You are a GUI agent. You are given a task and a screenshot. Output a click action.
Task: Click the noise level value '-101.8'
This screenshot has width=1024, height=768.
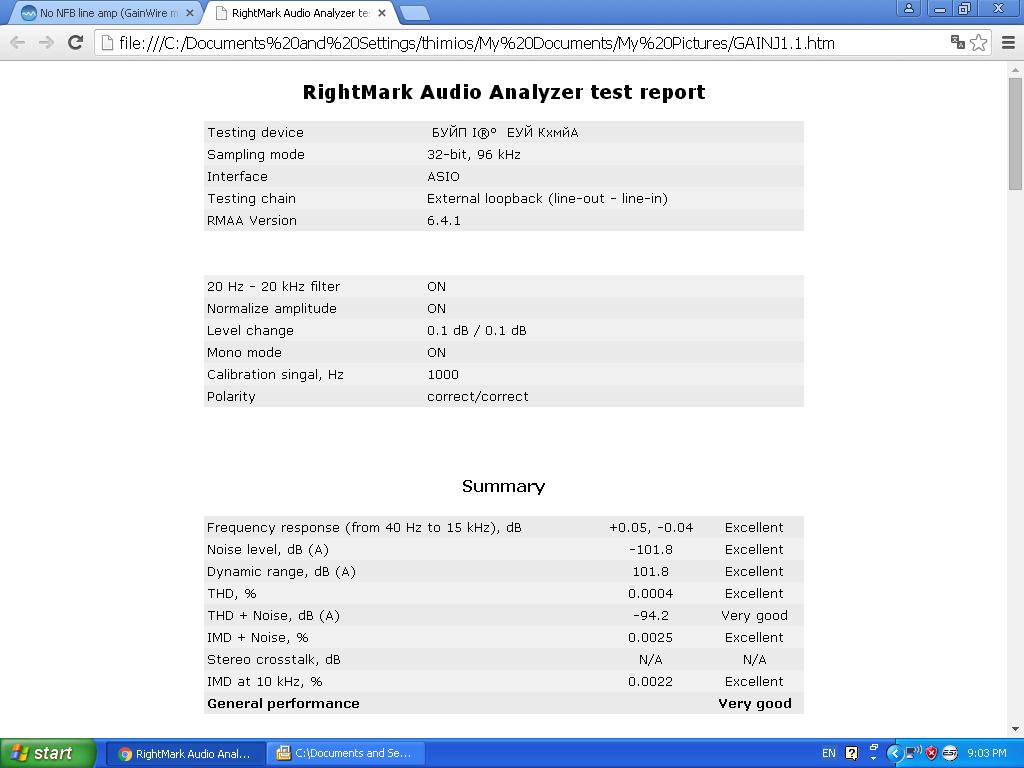(650, 550)
